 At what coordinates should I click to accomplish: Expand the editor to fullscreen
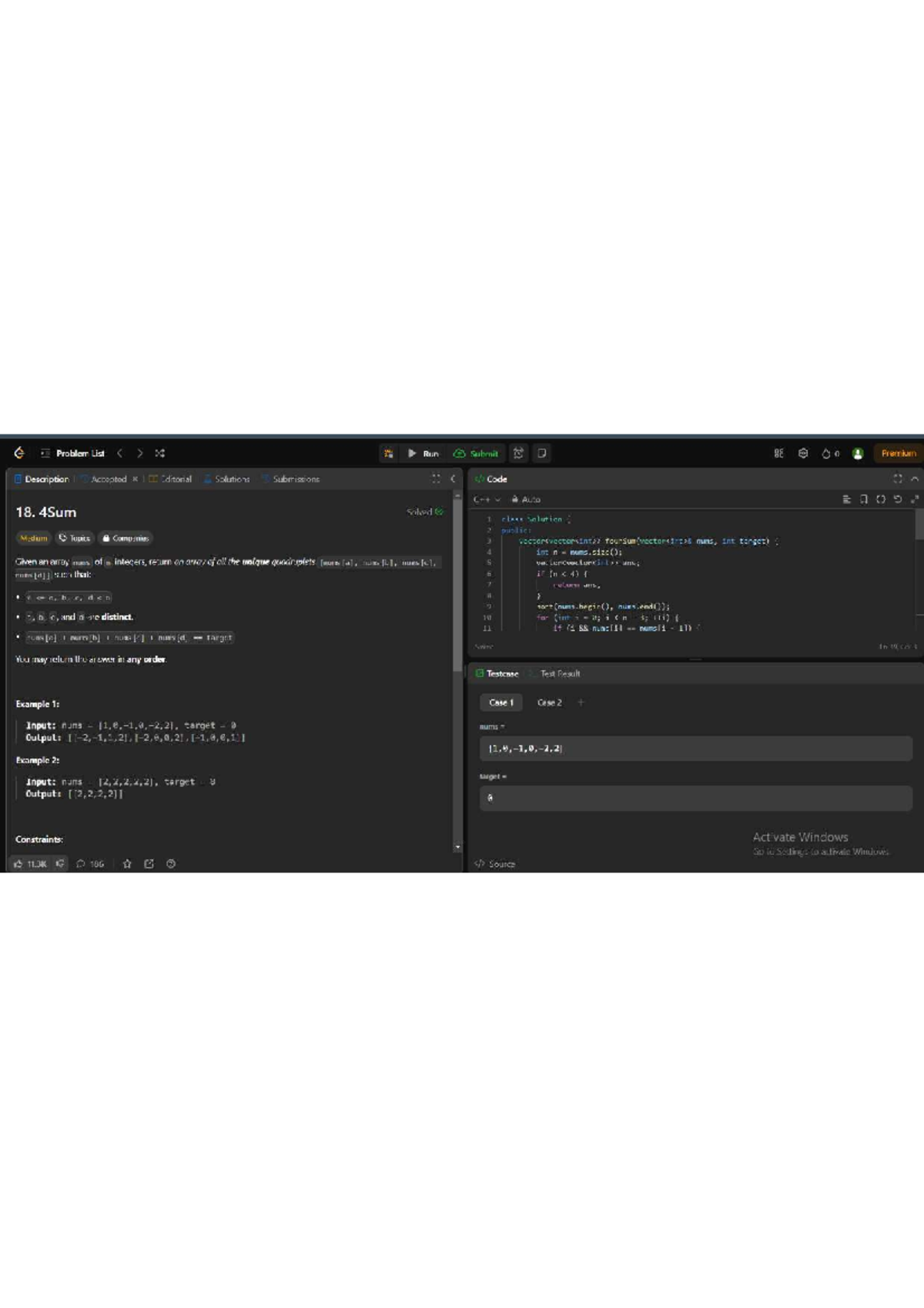914,499
